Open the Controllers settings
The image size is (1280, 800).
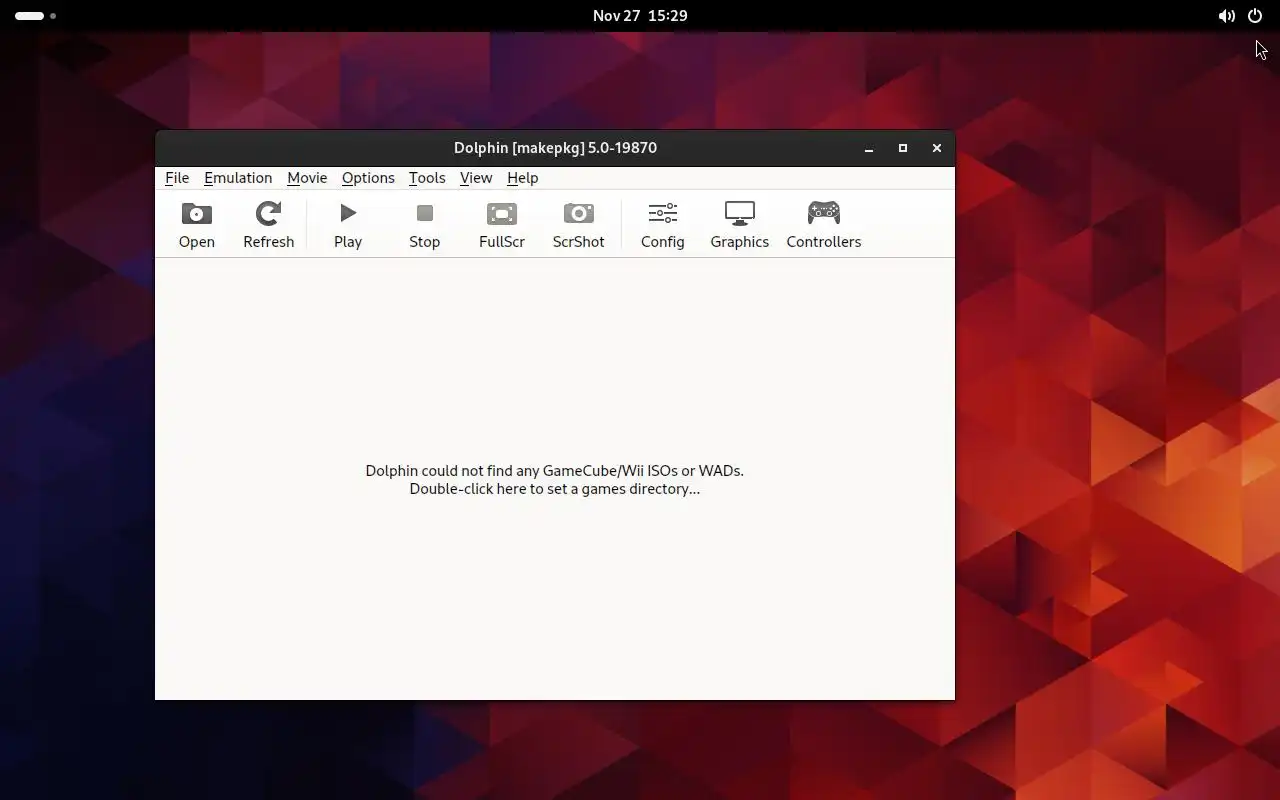[824, 224]
